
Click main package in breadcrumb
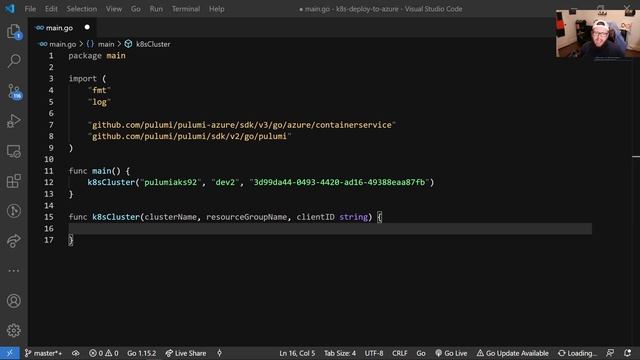tap(106, 44)
